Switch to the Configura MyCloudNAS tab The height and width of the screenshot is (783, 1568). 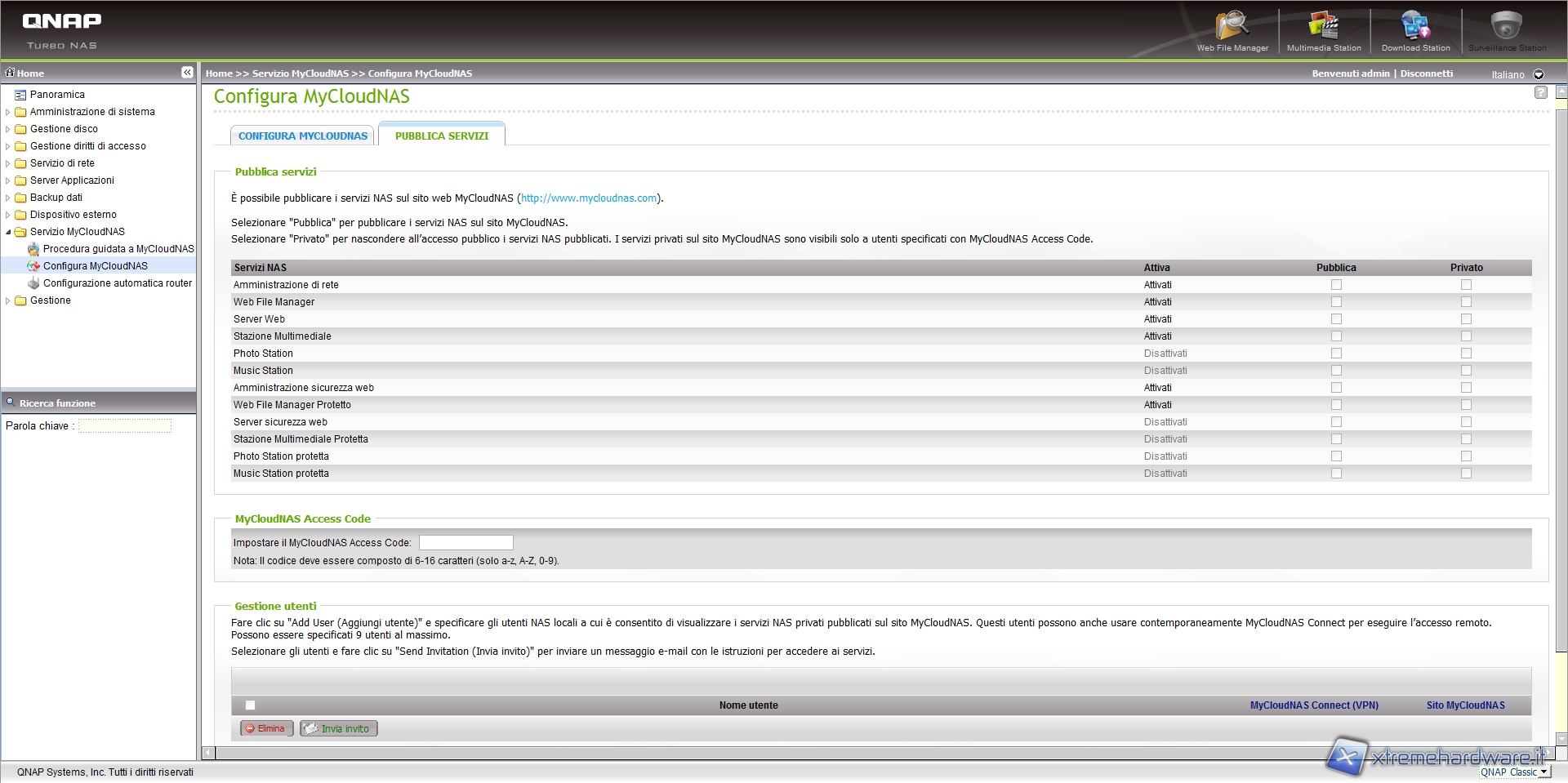pyautogui.click(x=303, y=136)
